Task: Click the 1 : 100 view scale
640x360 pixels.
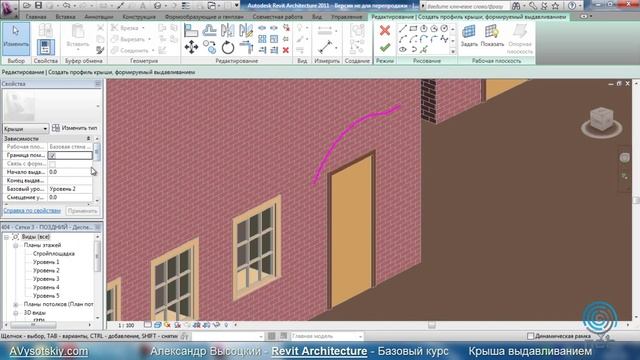Action: (126, 325)
